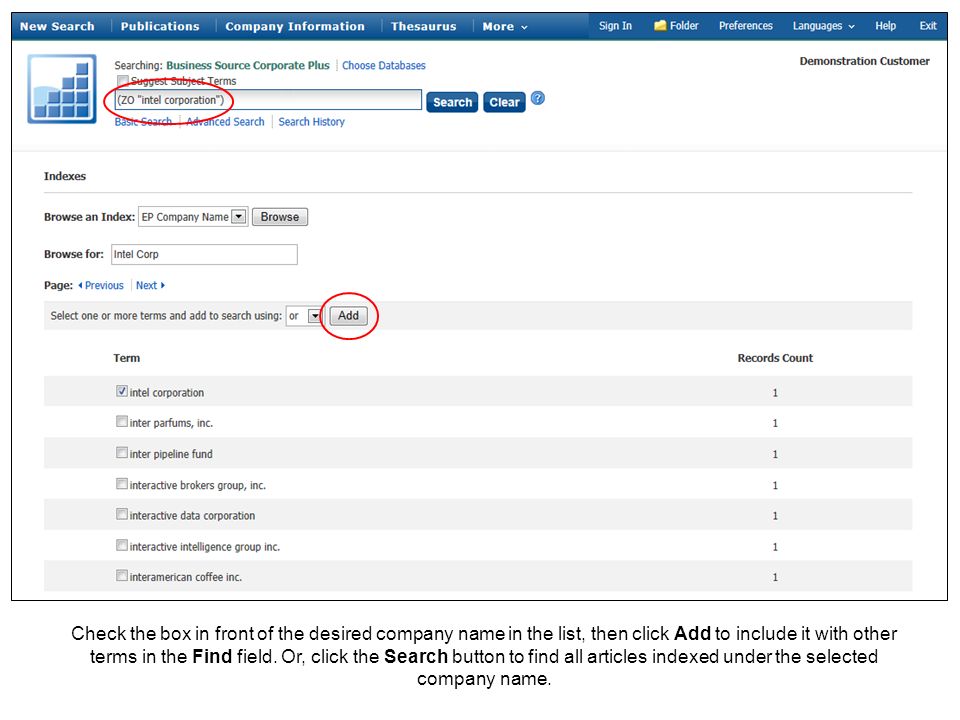The image size is (960, 720).
Task: Click the interactive data corporation term text
Action: point(192,516)
